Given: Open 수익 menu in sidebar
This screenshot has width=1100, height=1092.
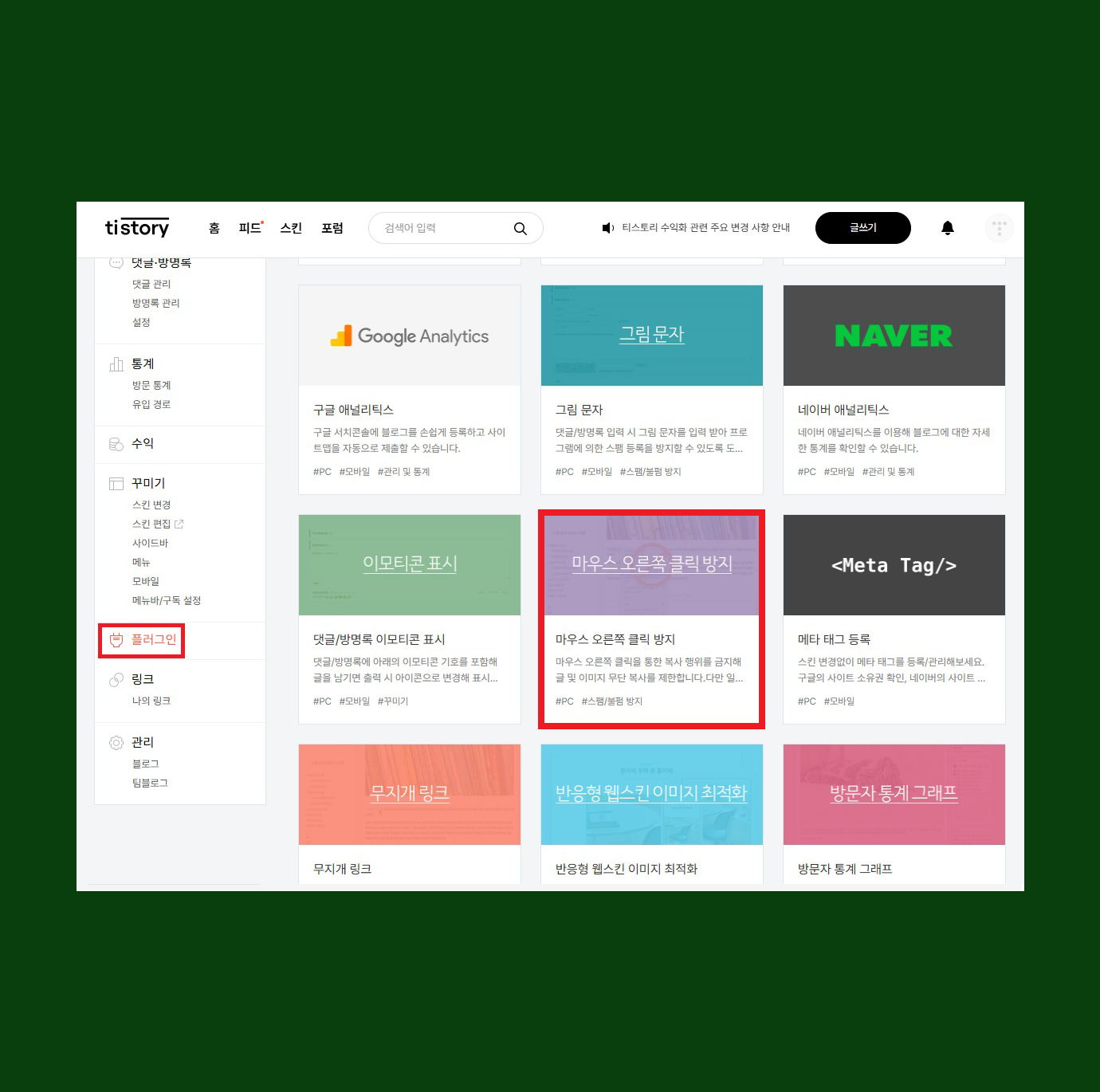Looking at the screenshot, I should tap(143, 444).
